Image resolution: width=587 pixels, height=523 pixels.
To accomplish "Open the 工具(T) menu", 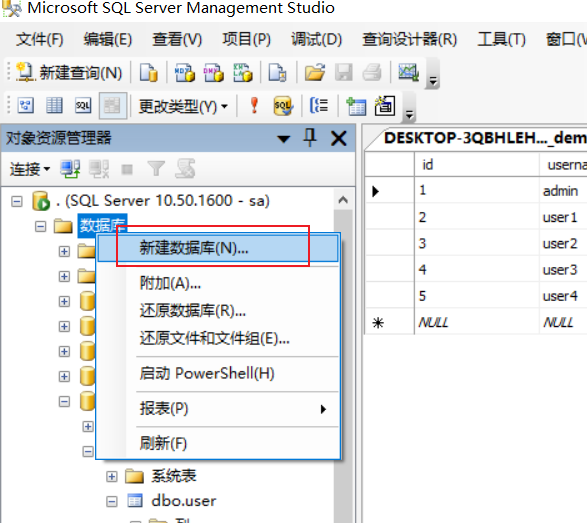I will click(x=501, y=39).
